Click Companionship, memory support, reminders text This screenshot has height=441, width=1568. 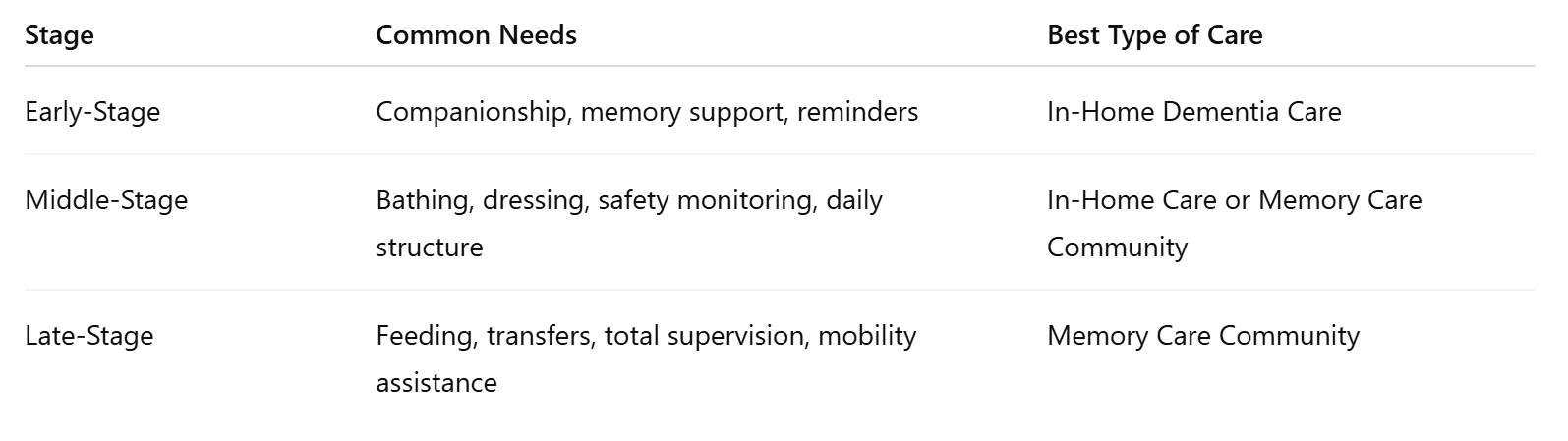[x=647, y=112]
